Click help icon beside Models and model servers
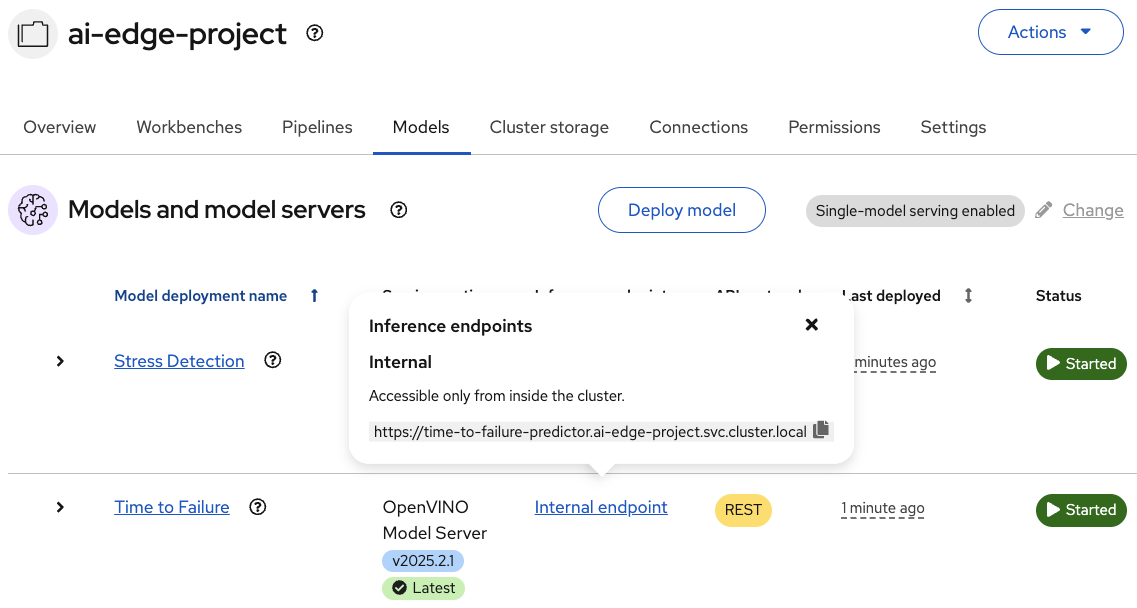Screen dimensions: 1137x608 [399, 210]
